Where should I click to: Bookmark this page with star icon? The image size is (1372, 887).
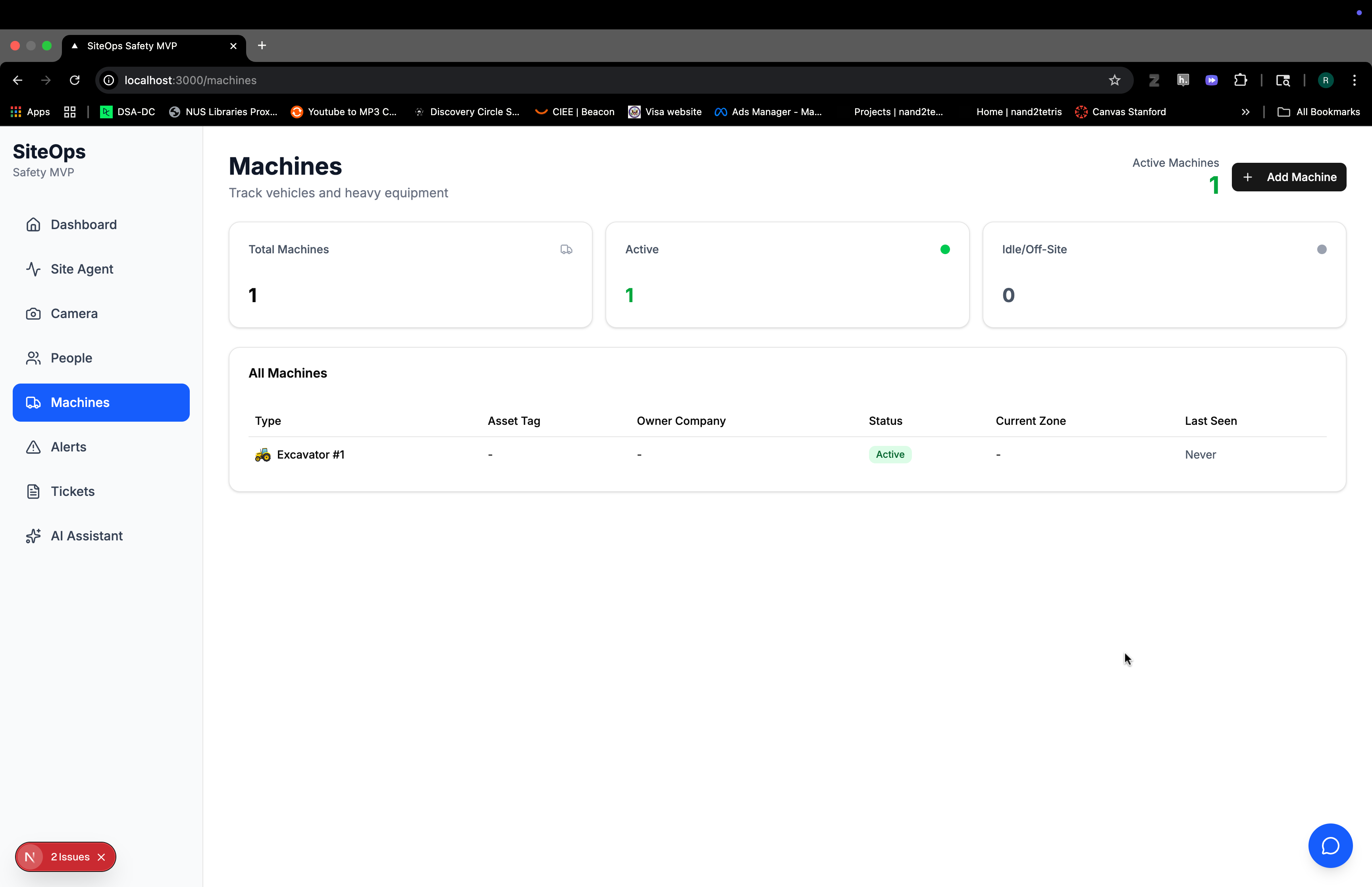[x=1115, y=80]
